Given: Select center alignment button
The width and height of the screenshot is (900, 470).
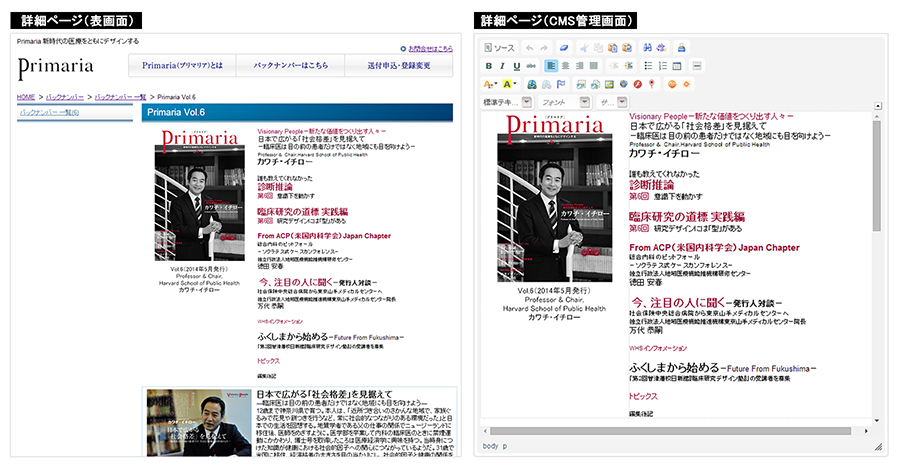Looking at the screenshot, I should coord(565,66).
